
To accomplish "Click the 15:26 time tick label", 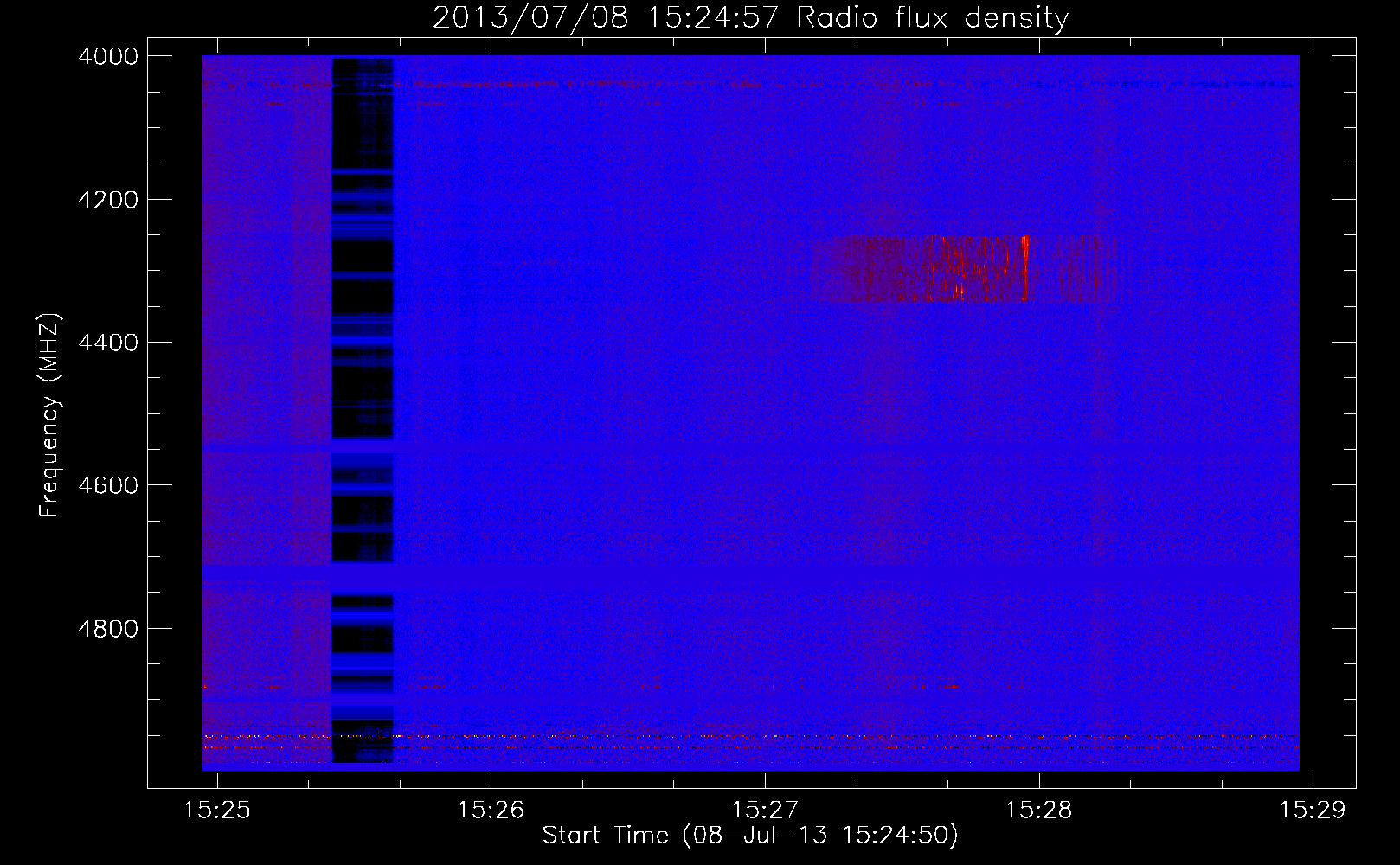I will [491, 810].
